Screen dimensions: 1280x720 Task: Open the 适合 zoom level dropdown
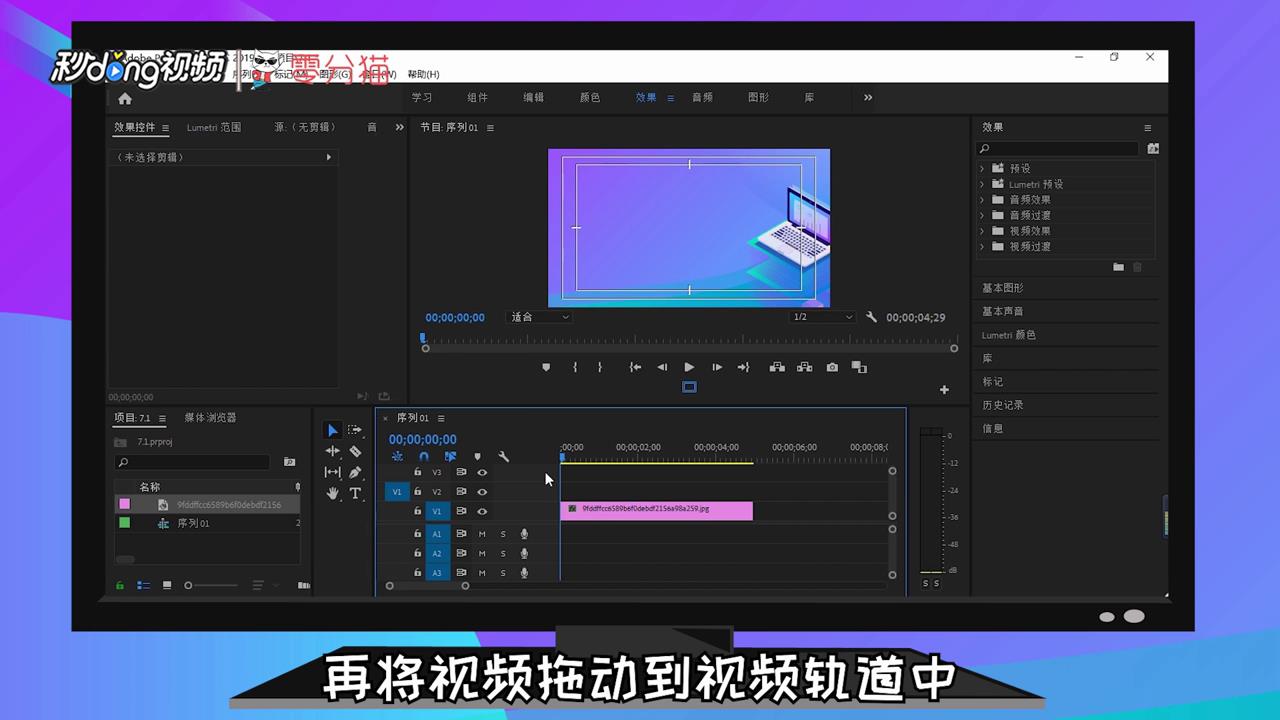click(x=540, y=317)
